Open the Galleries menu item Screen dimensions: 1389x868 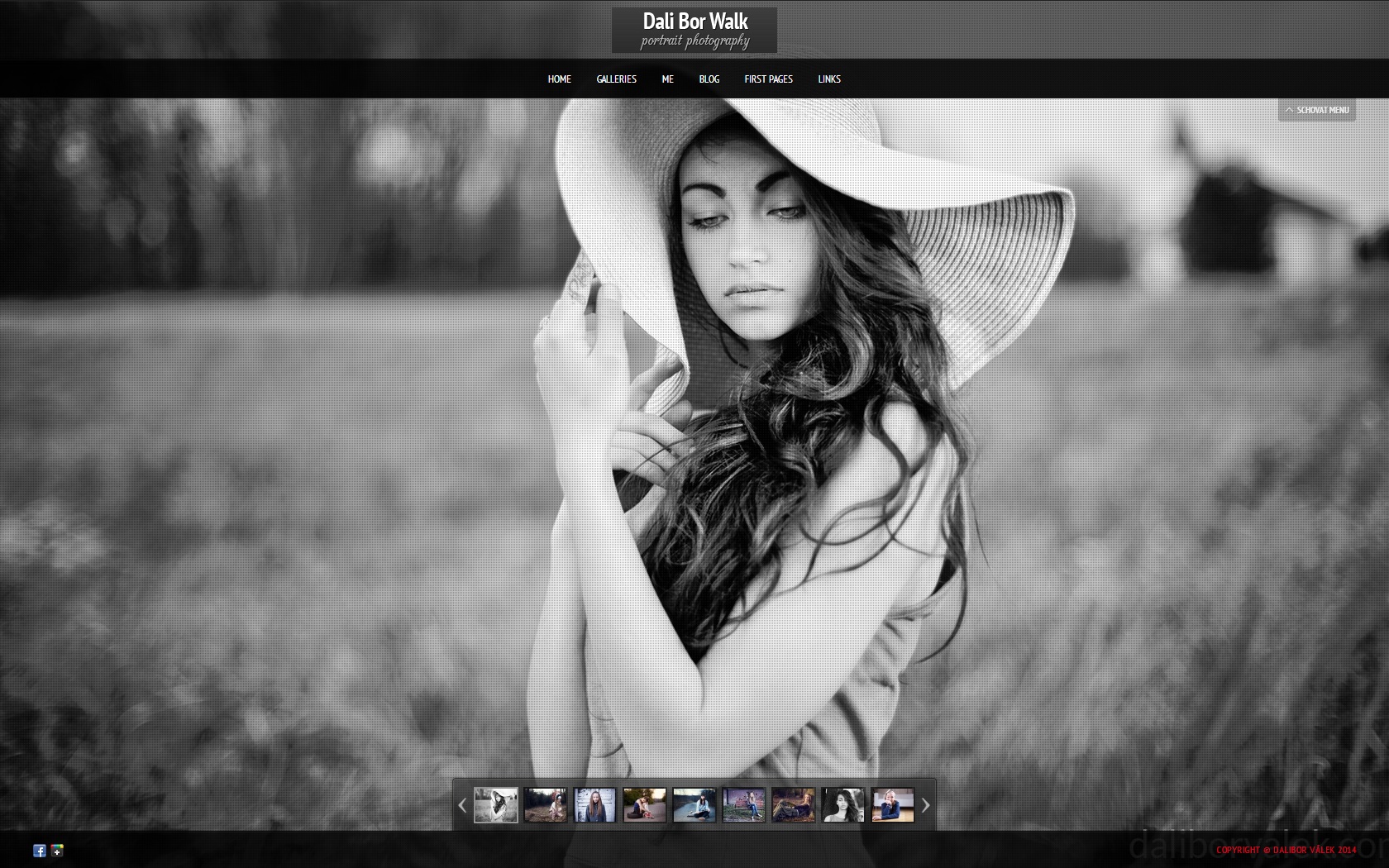(616, 79)
